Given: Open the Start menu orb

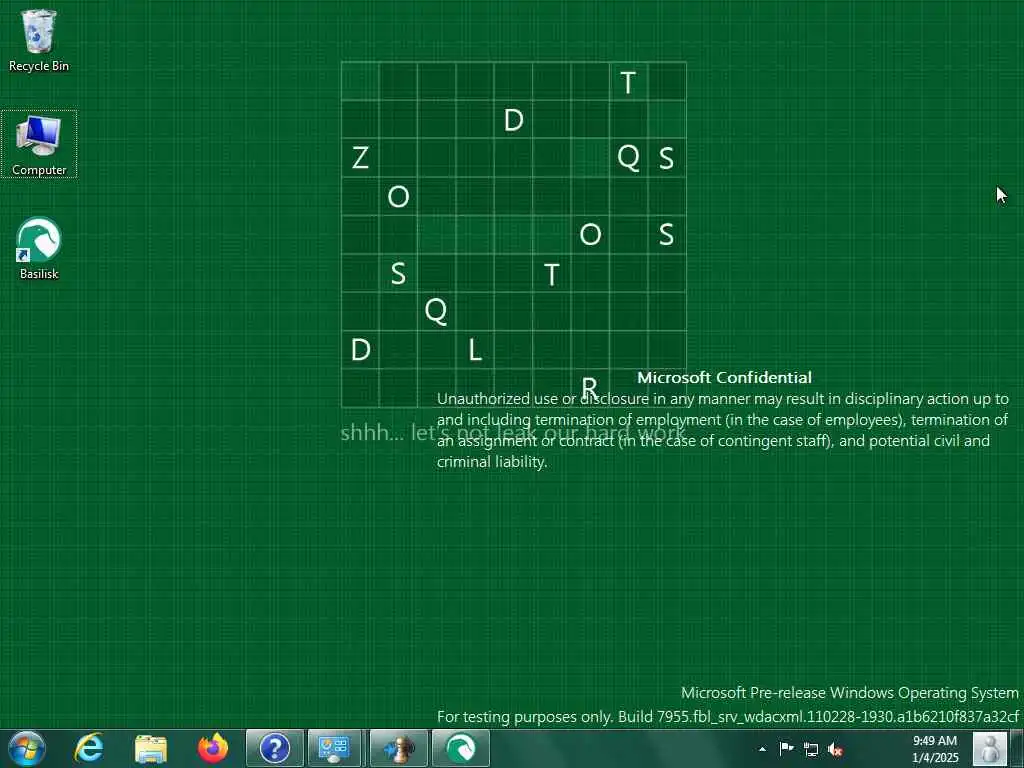Looking at the screenshot, I should click(26, 748).
